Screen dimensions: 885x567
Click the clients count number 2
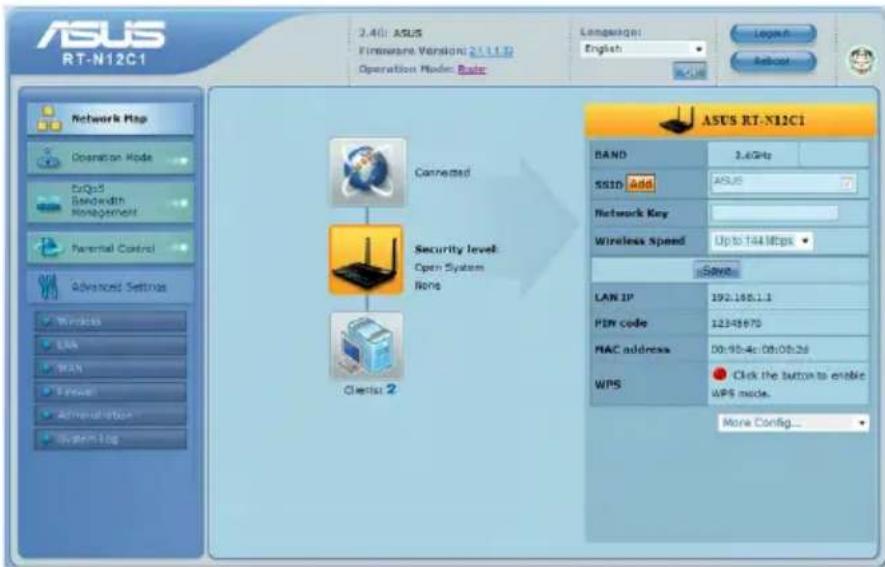(391, 389)
